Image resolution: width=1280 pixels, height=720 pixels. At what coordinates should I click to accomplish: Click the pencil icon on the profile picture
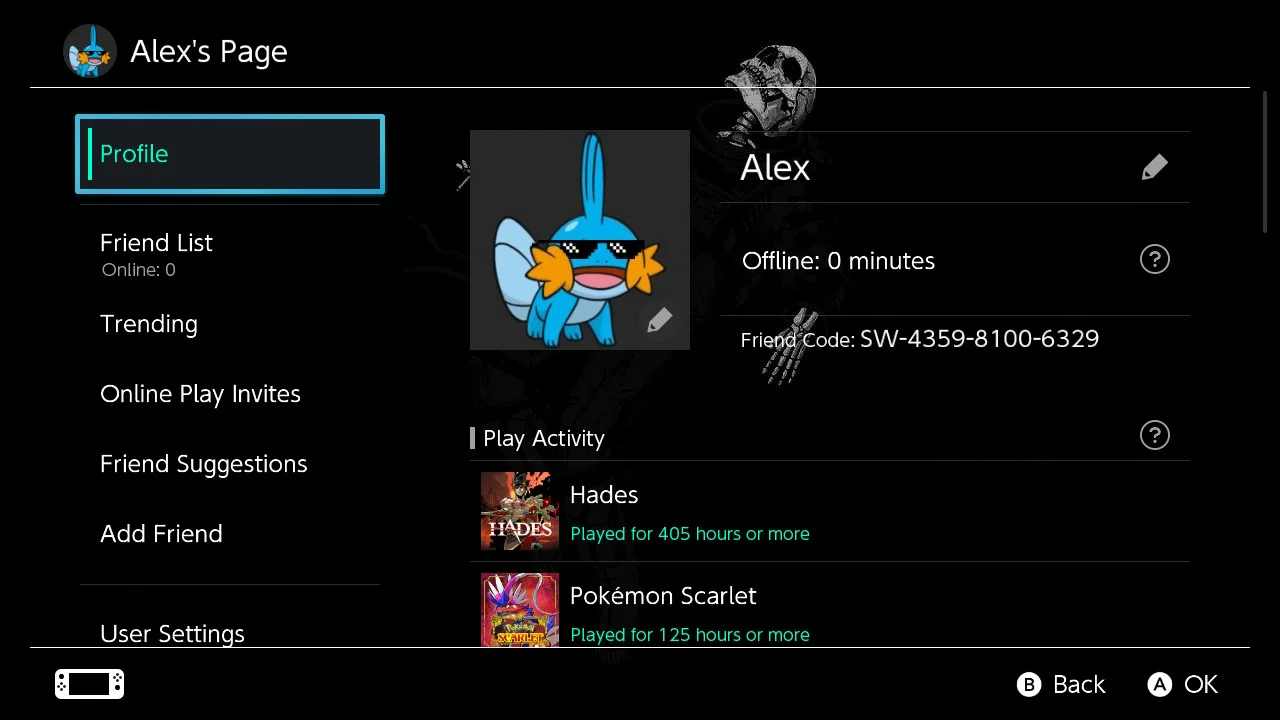tap(659, 320)
